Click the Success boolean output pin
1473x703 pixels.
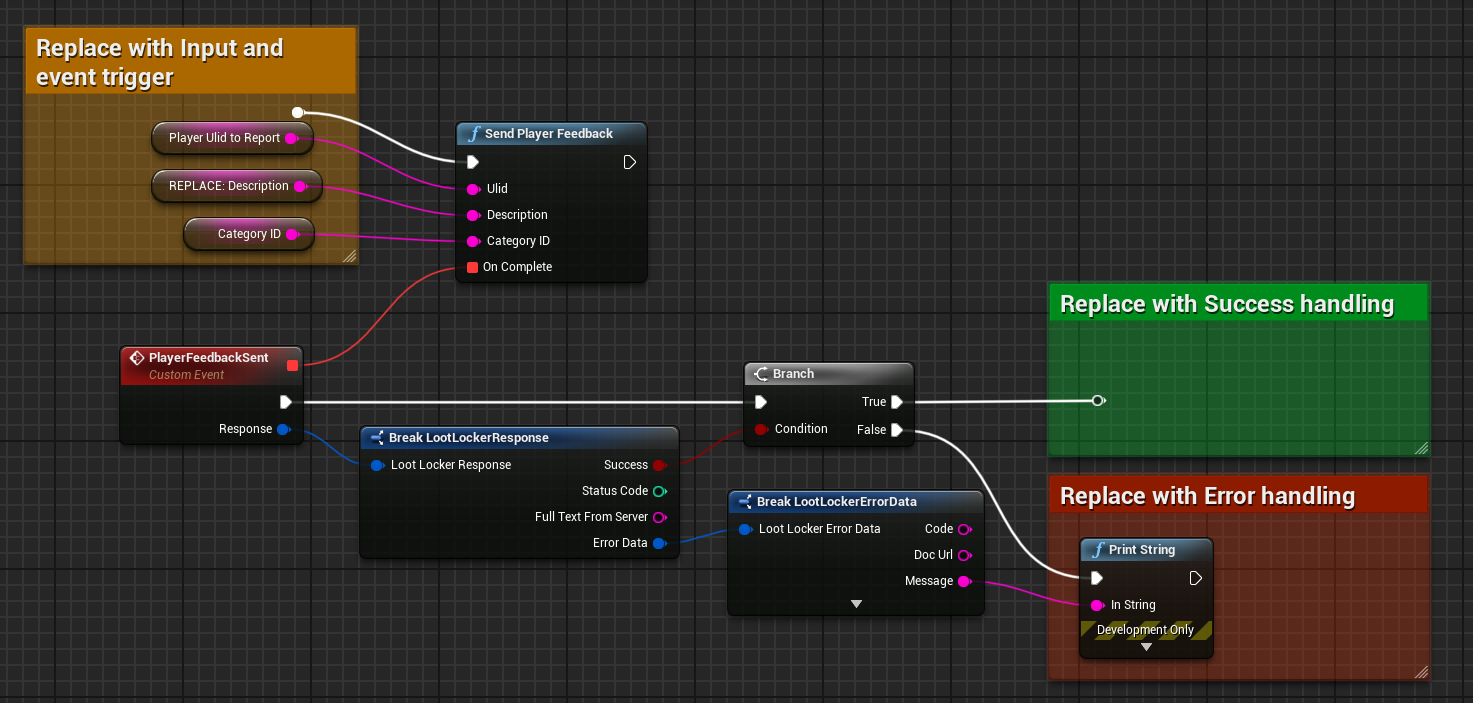click(659, 465)
